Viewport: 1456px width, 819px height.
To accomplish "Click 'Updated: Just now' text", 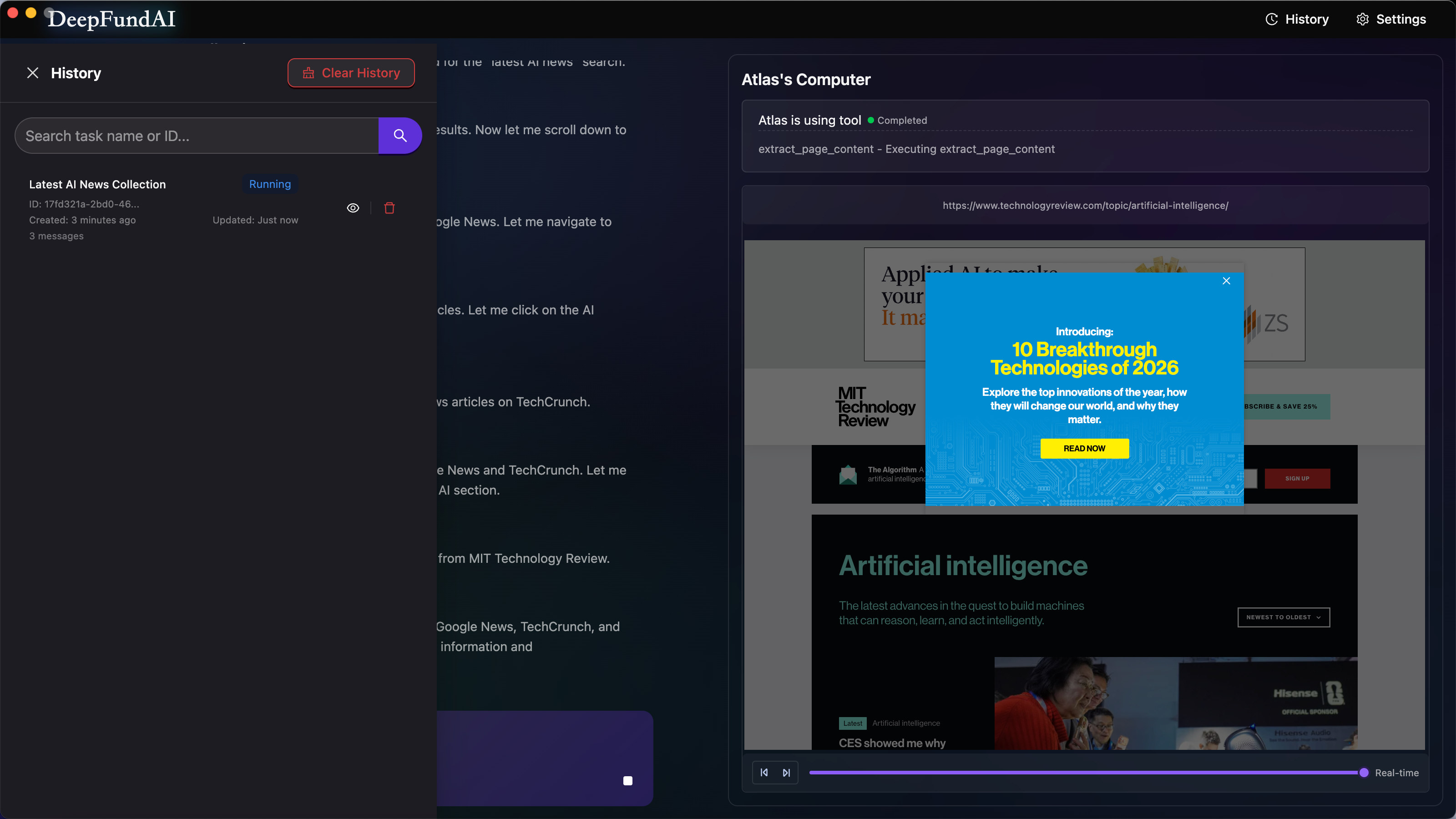I will pyautogui.click(x=255, y=220).
